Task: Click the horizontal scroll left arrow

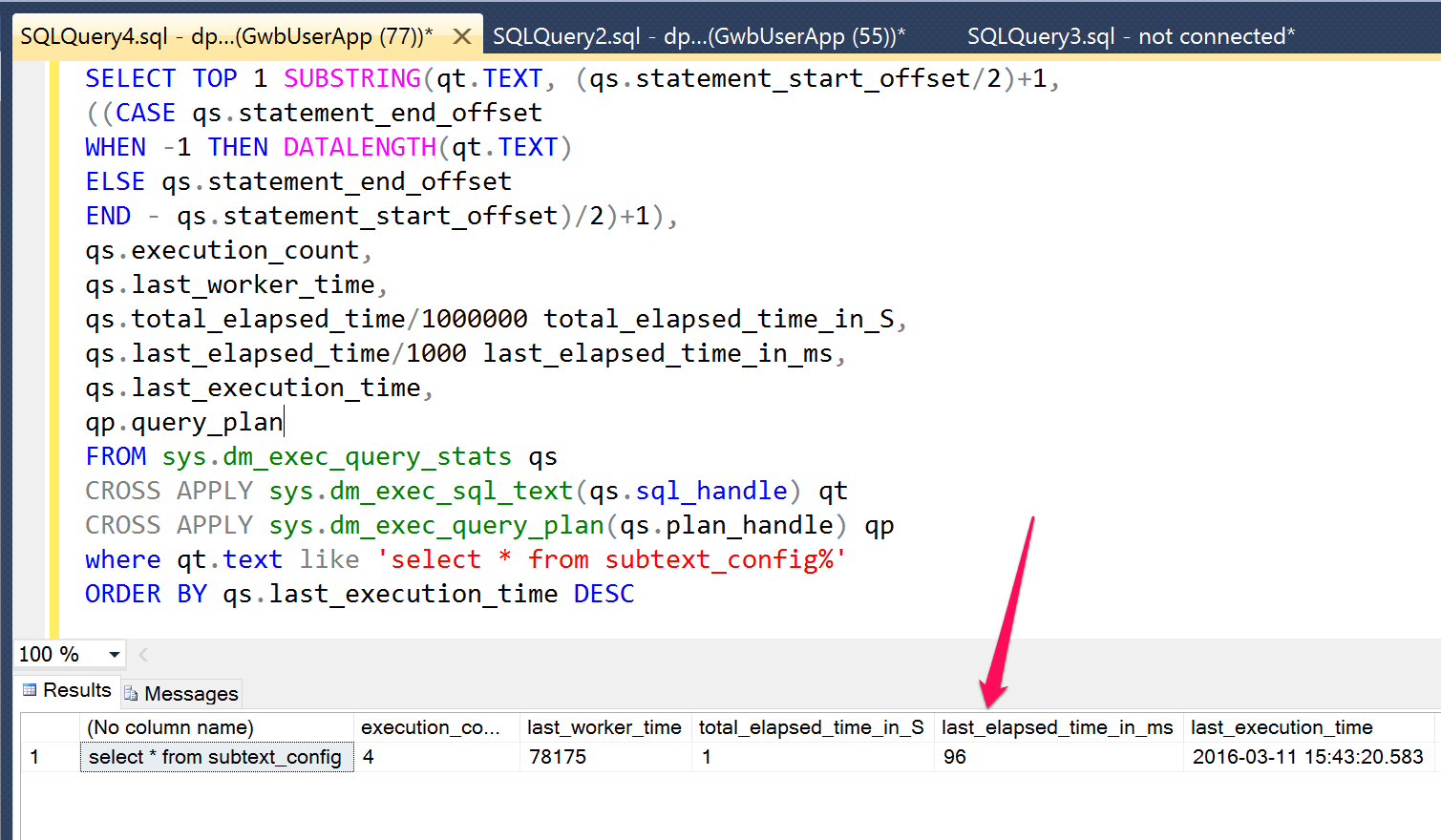Action: point(143,655)
